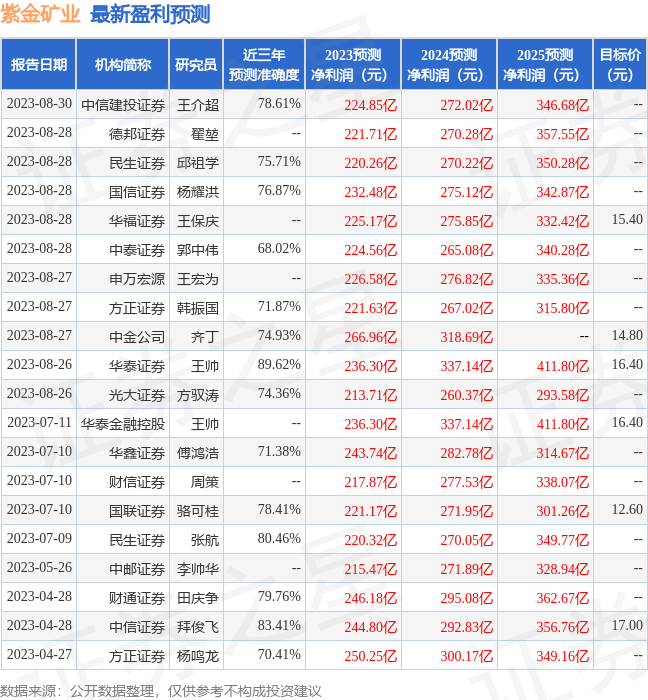Click researcher name 翟堃
648x700 pixels.
[205, 134]
